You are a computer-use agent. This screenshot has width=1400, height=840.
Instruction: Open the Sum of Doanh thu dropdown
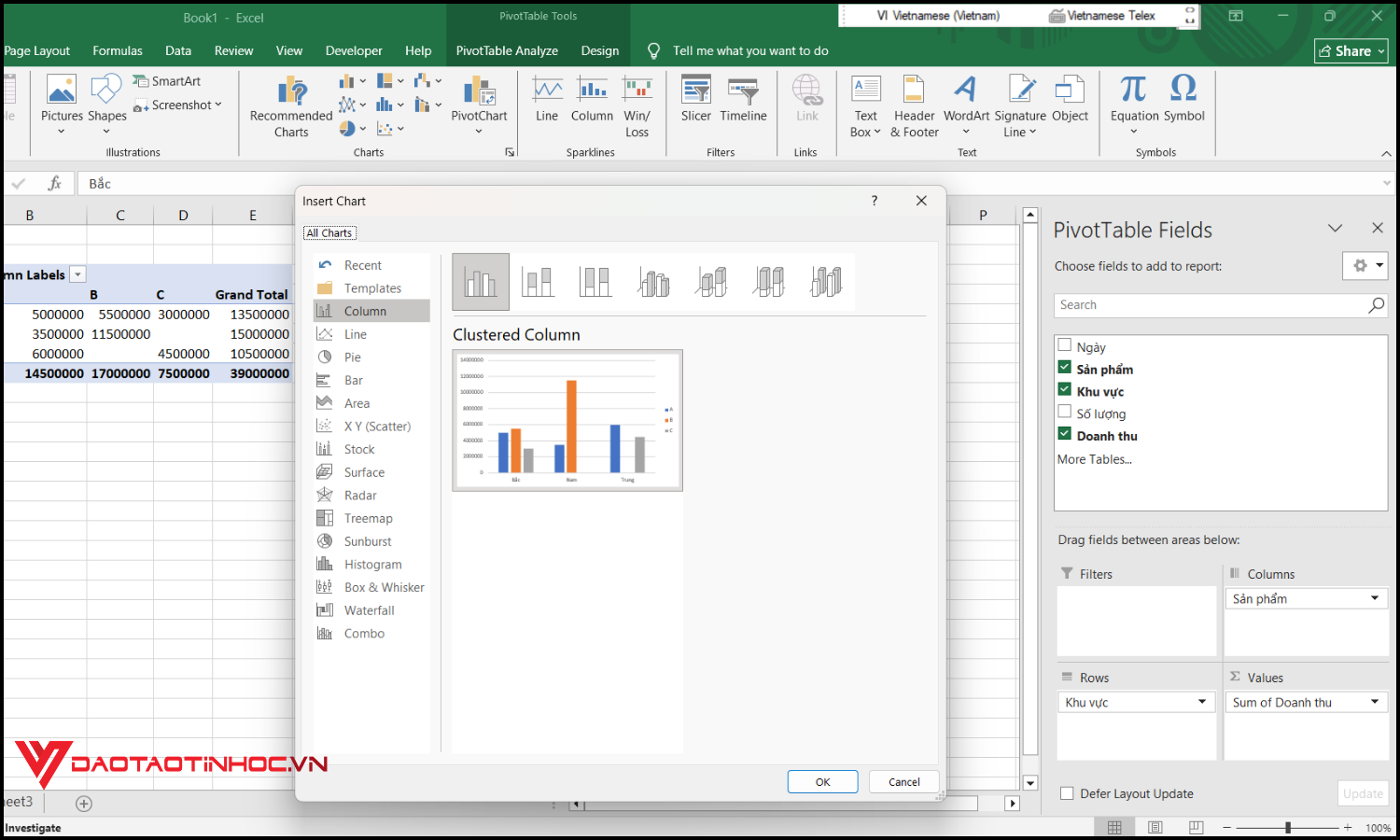pyautogui.click(x=1374, y=701)
